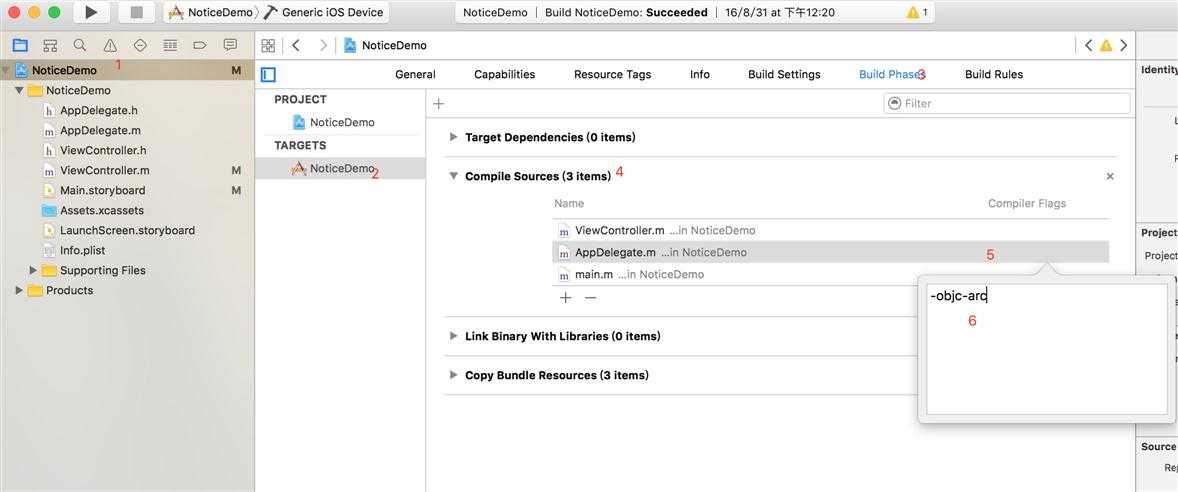Select AppDelegate.h in navigator
Screen dimensions: 1178x492
pyautogui.click(x=98, y=110)
